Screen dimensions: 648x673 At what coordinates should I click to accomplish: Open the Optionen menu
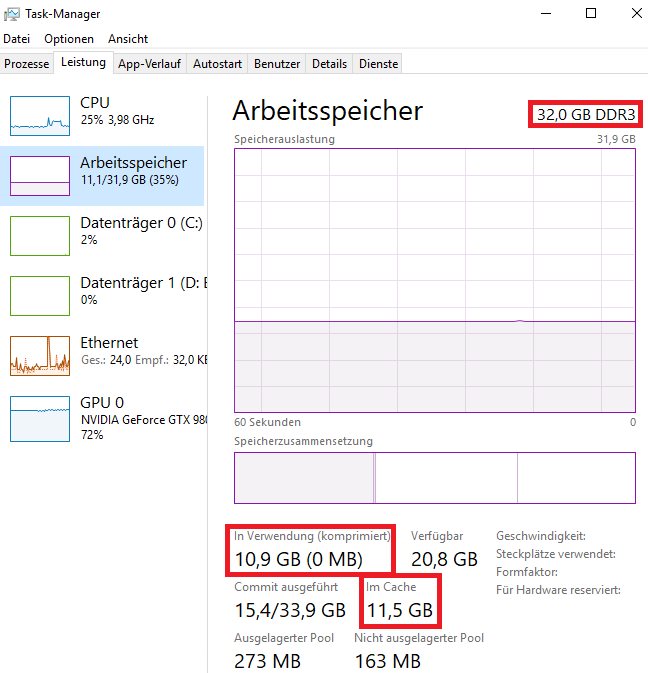[x=69, y=39]
